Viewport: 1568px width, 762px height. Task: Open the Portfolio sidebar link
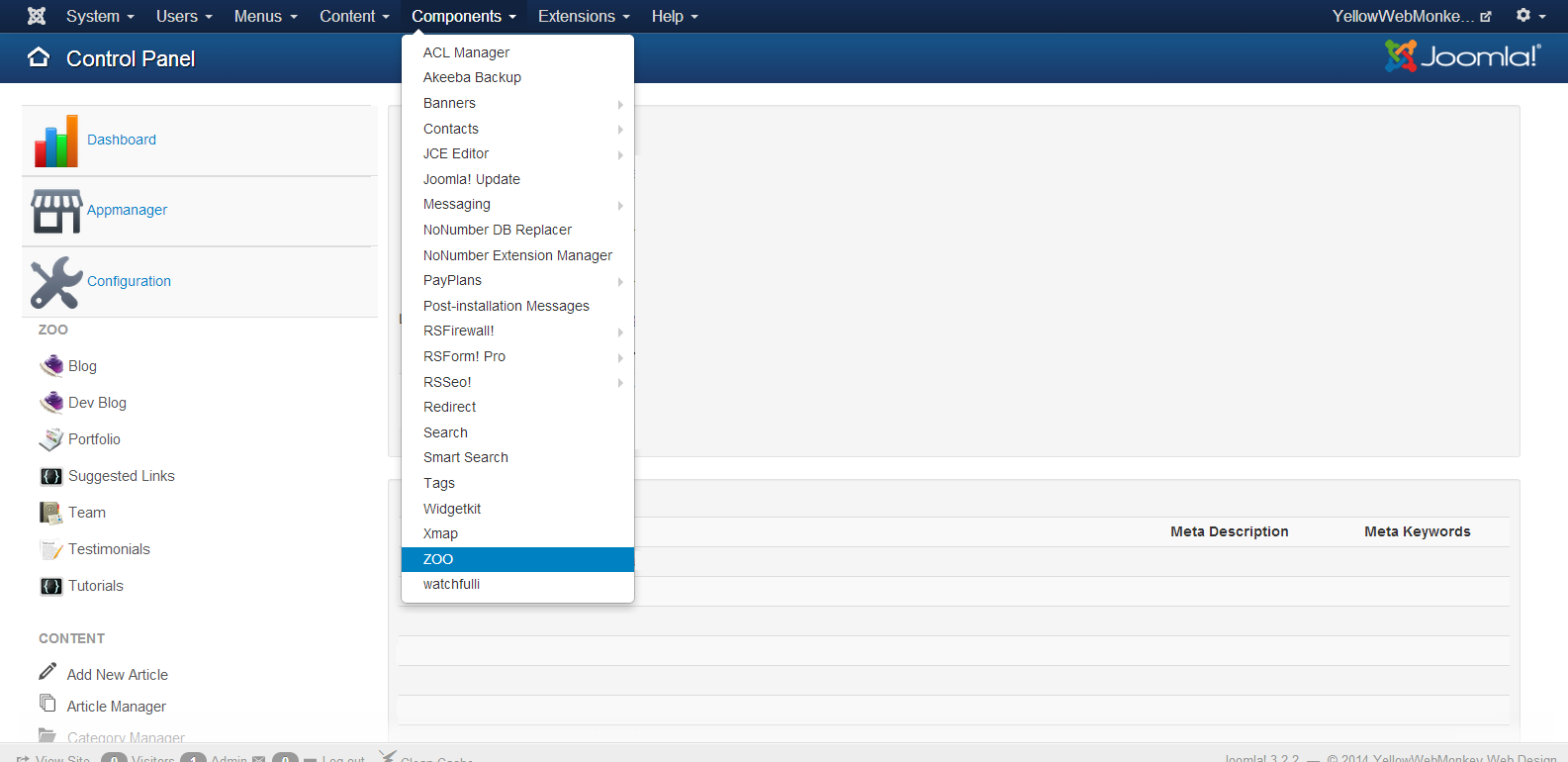pos(94,439)
